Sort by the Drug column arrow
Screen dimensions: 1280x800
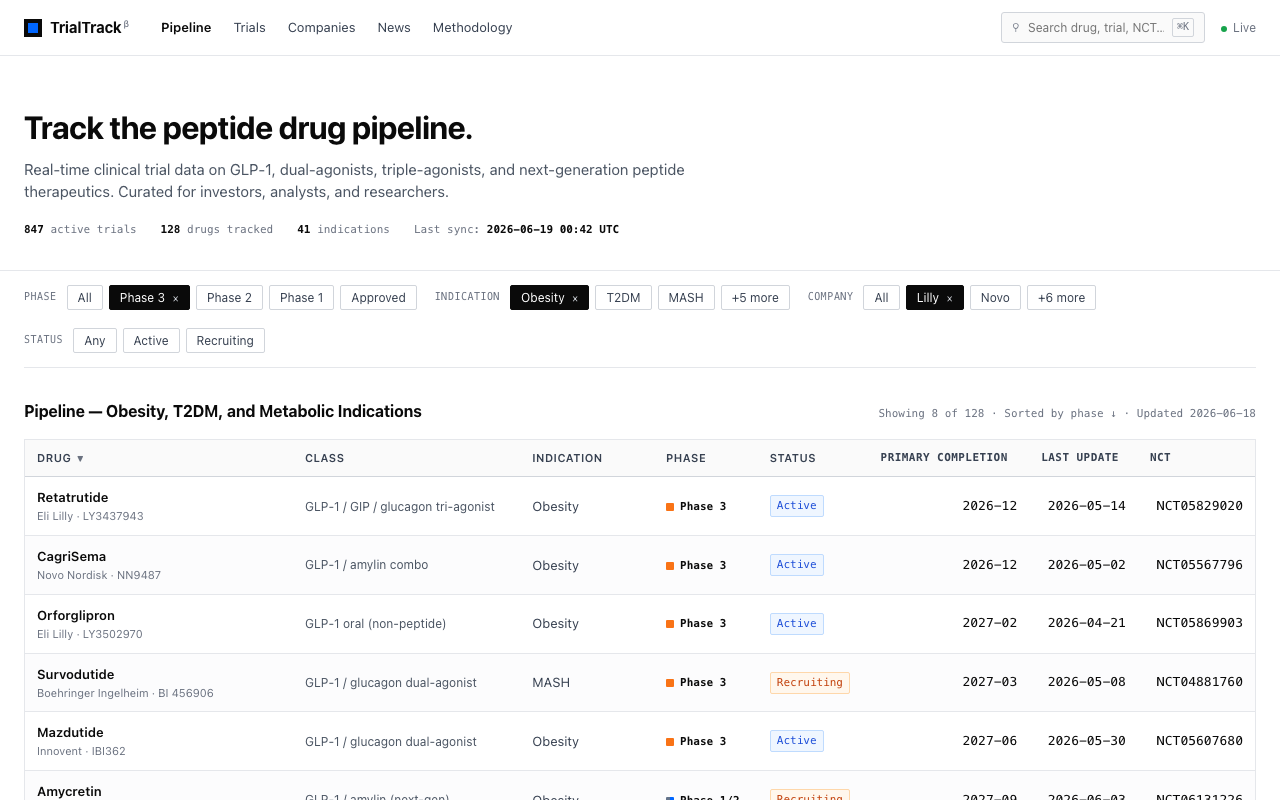click(80, 459)
